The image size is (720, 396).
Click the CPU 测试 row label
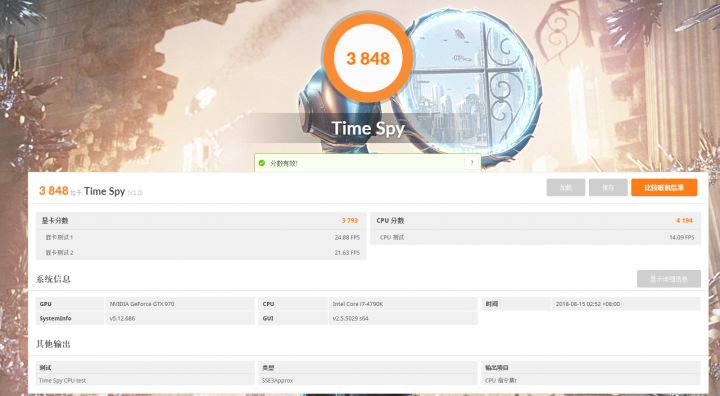point(392,238)
